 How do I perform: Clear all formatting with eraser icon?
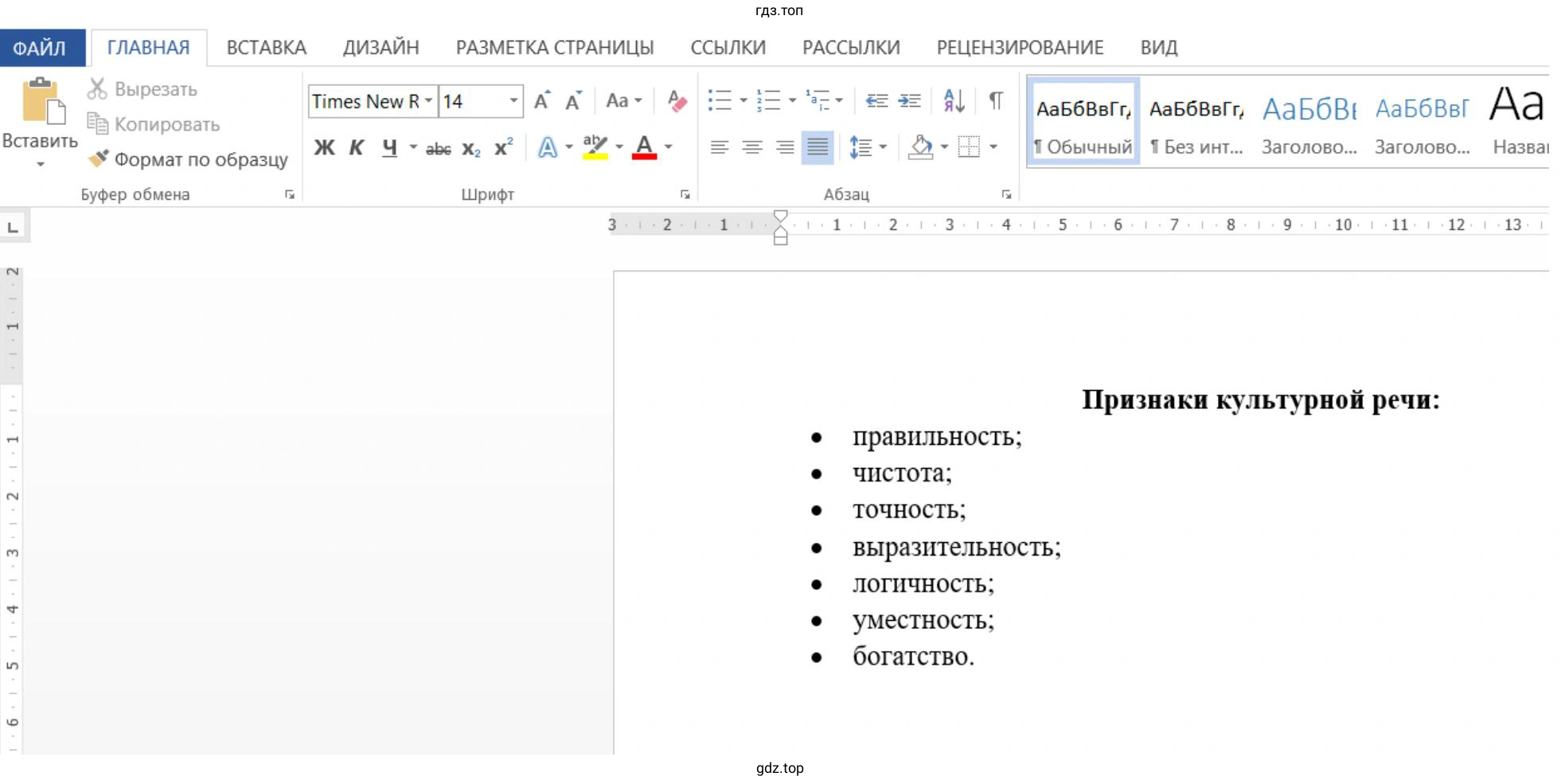tap(677, 101)
